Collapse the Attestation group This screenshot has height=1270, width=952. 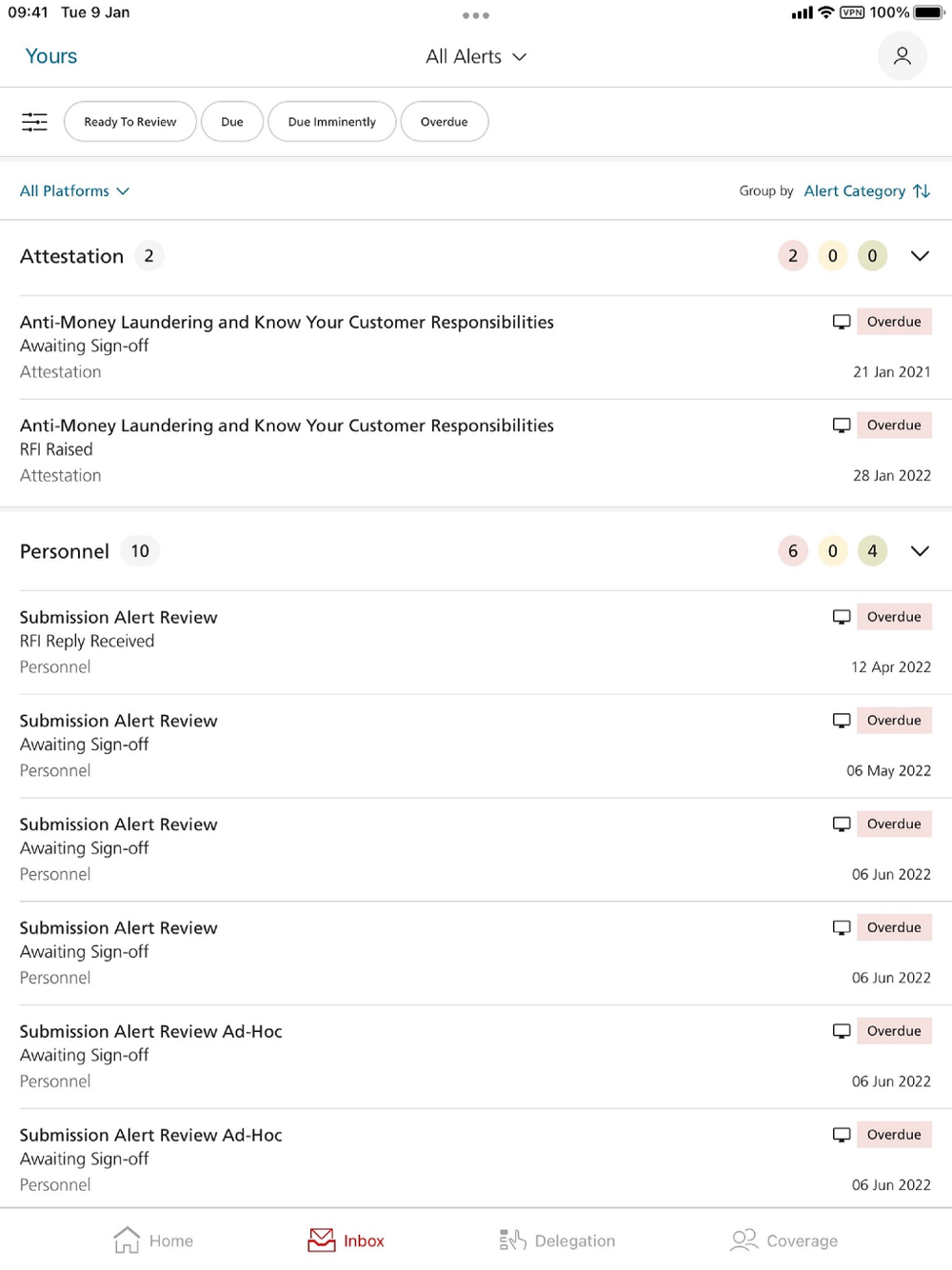[920, 256]
